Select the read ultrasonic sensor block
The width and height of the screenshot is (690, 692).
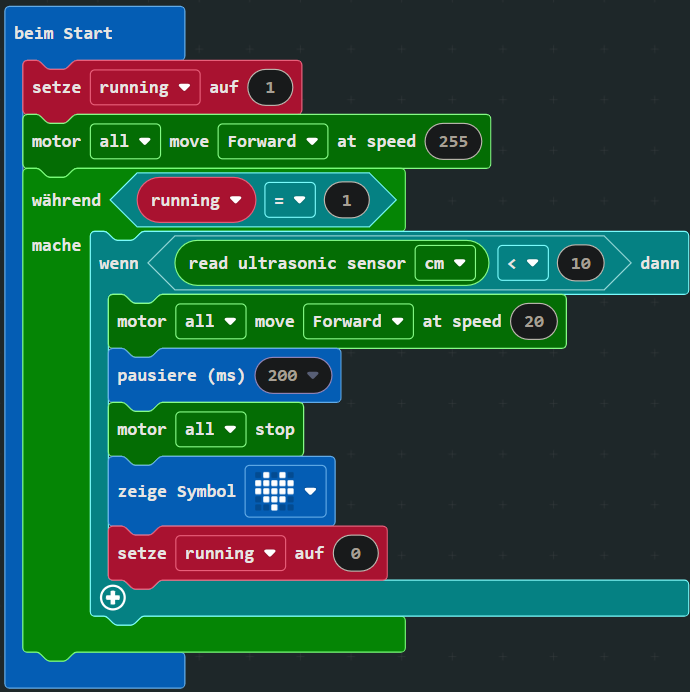295,264
